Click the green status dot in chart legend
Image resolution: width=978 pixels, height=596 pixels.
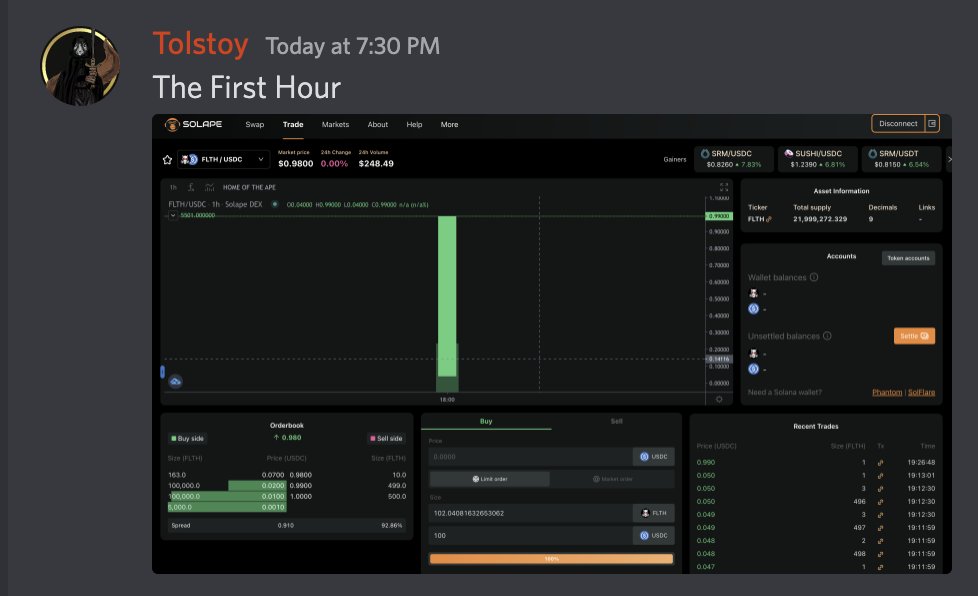(x=274, y=204)
